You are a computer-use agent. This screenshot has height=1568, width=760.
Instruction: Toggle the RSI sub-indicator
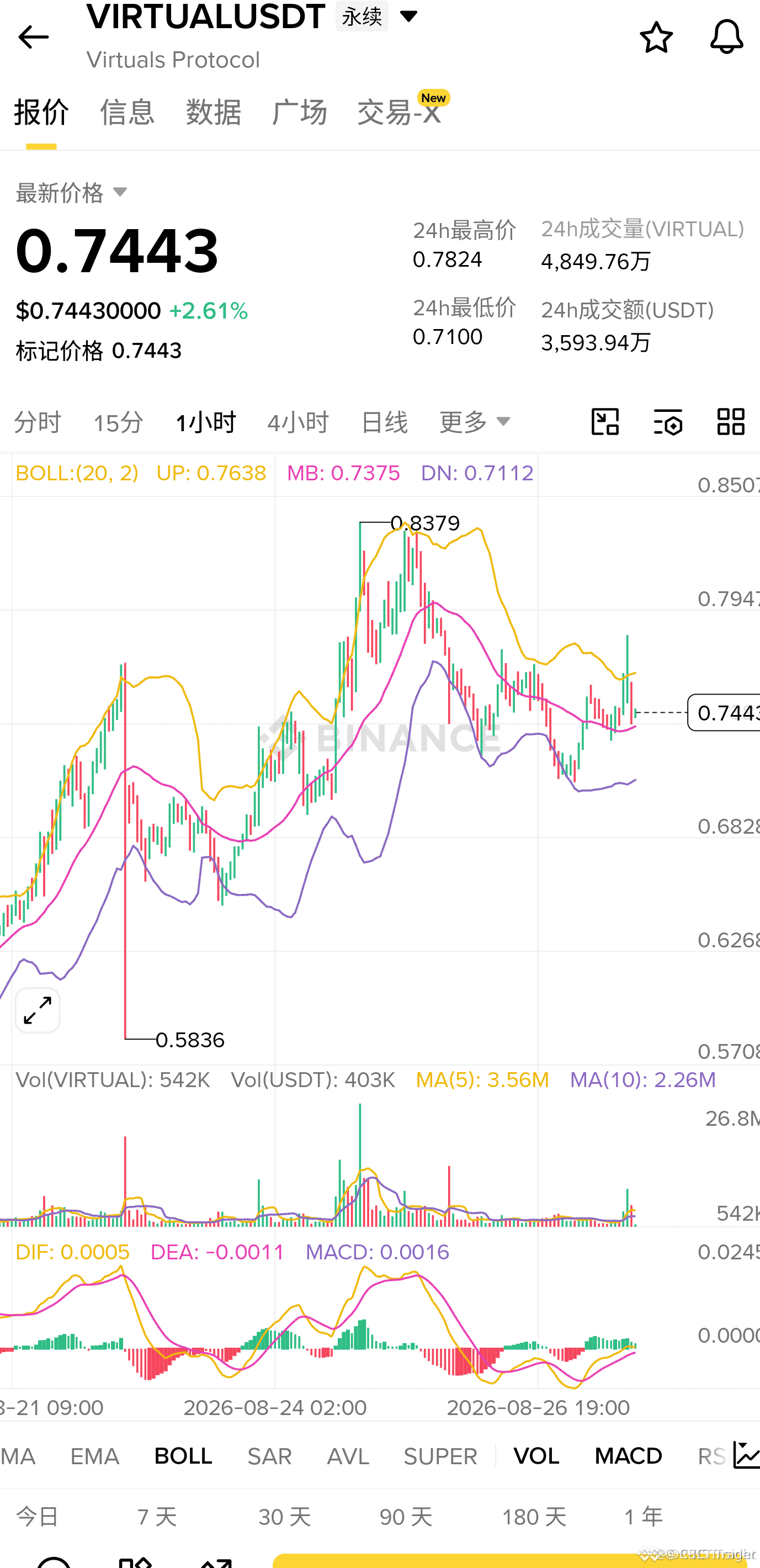[712, 1455]
